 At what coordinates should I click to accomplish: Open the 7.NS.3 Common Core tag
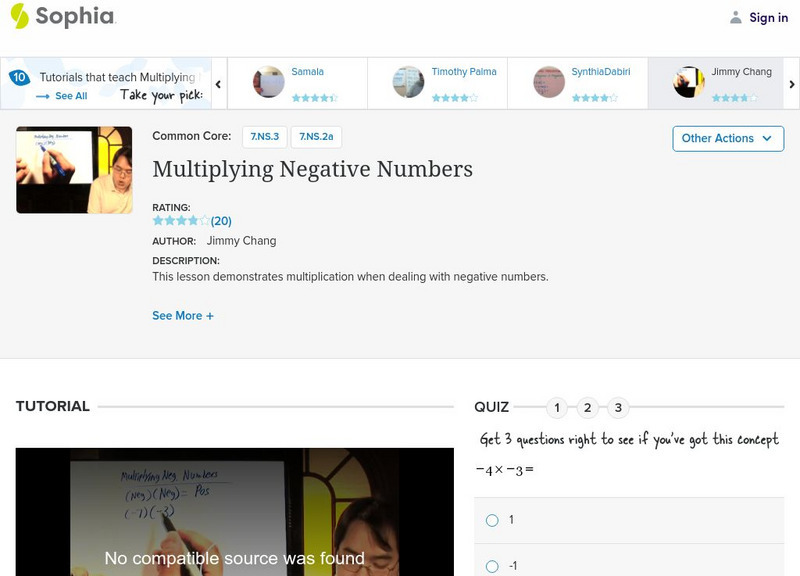tap(265, 137)
